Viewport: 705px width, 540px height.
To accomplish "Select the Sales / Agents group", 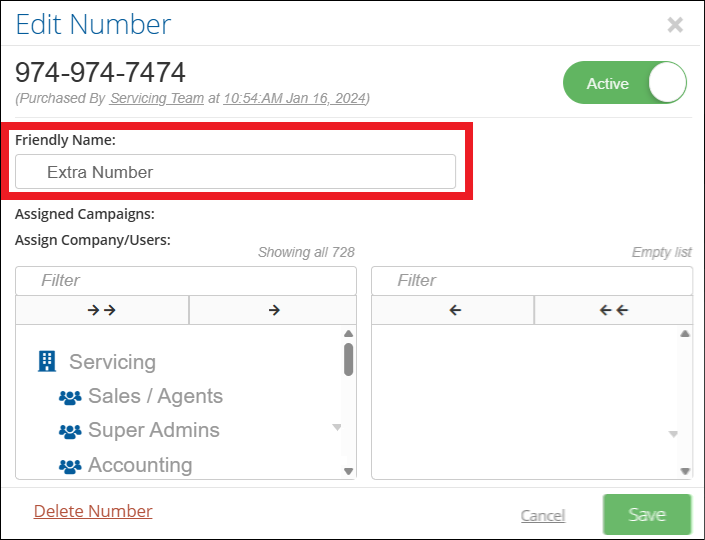I will tap(156, 396).
